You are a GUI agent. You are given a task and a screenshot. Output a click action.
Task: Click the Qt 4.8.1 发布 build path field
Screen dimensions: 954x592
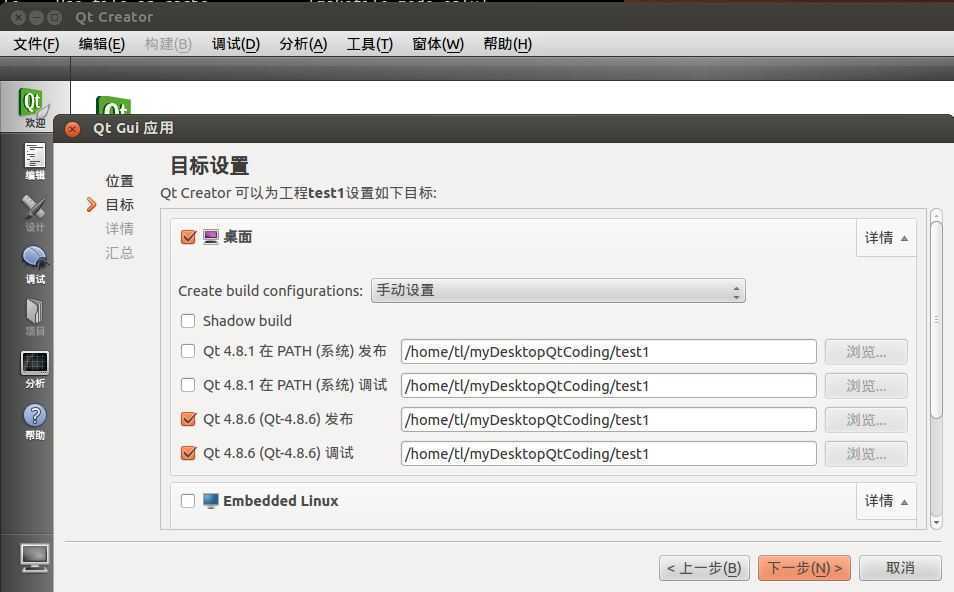(x=608, y=352)
